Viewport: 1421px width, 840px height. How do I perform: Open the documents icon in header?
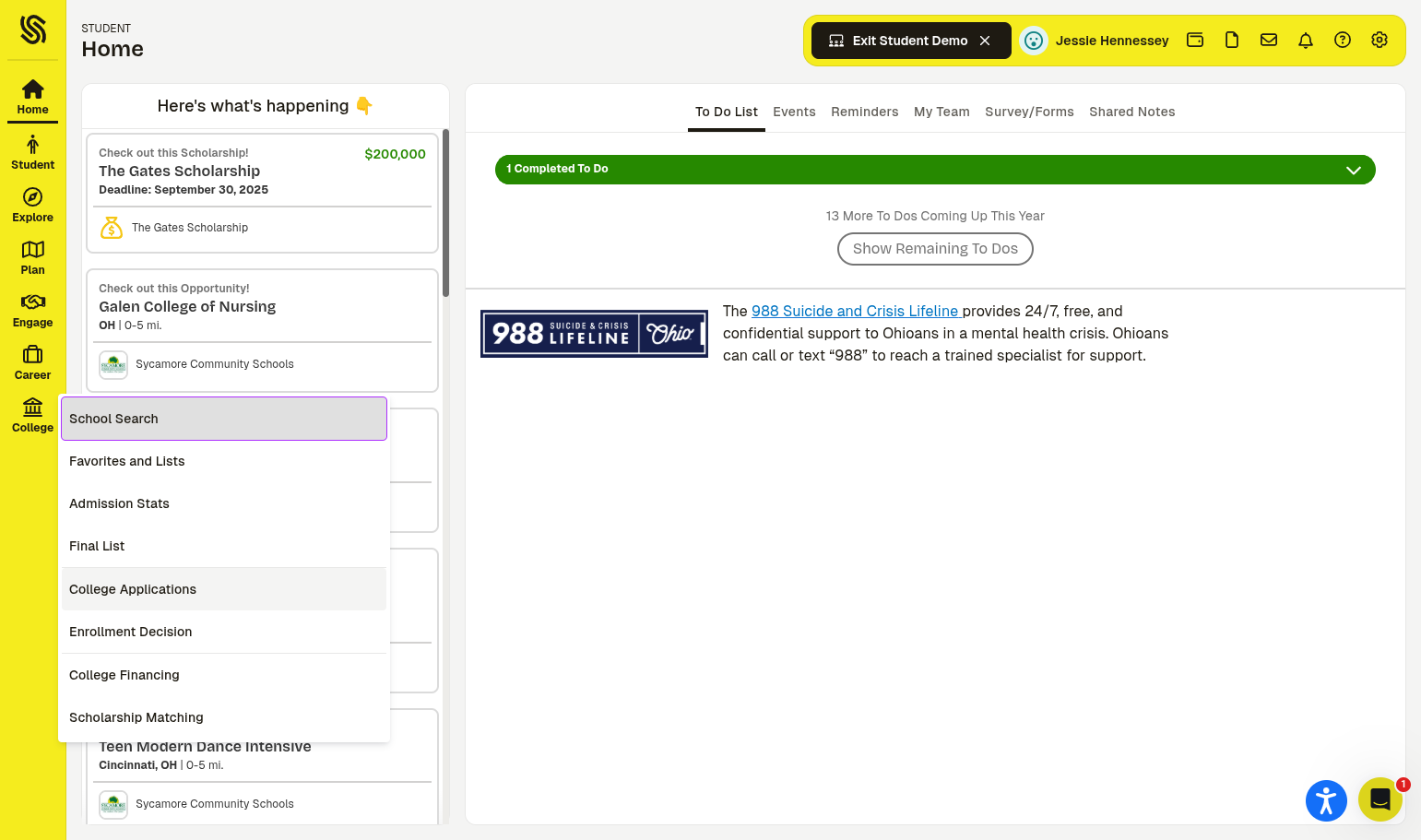tap(1232, 40)
